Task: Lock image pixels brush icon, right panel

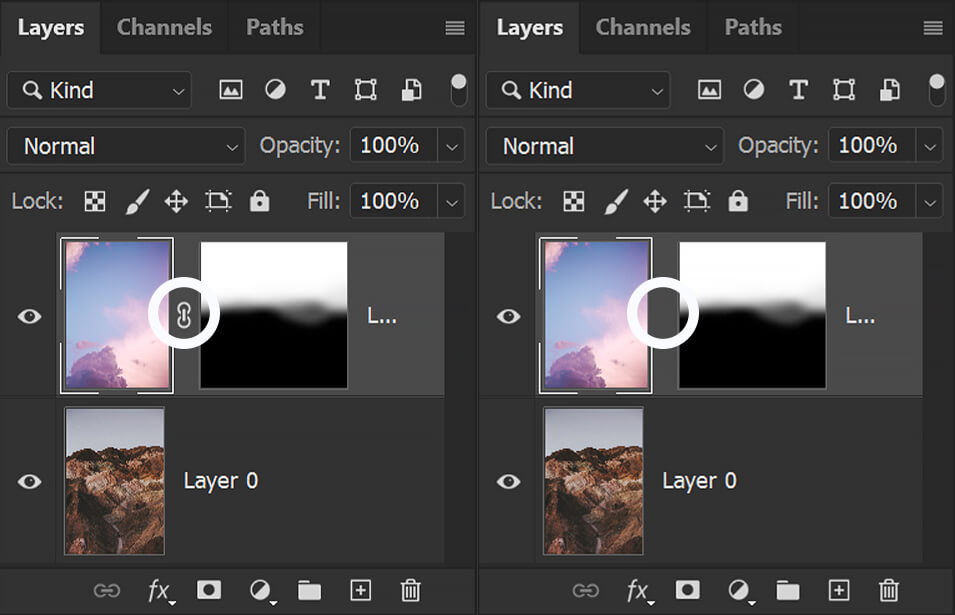Action: [616, 201]
